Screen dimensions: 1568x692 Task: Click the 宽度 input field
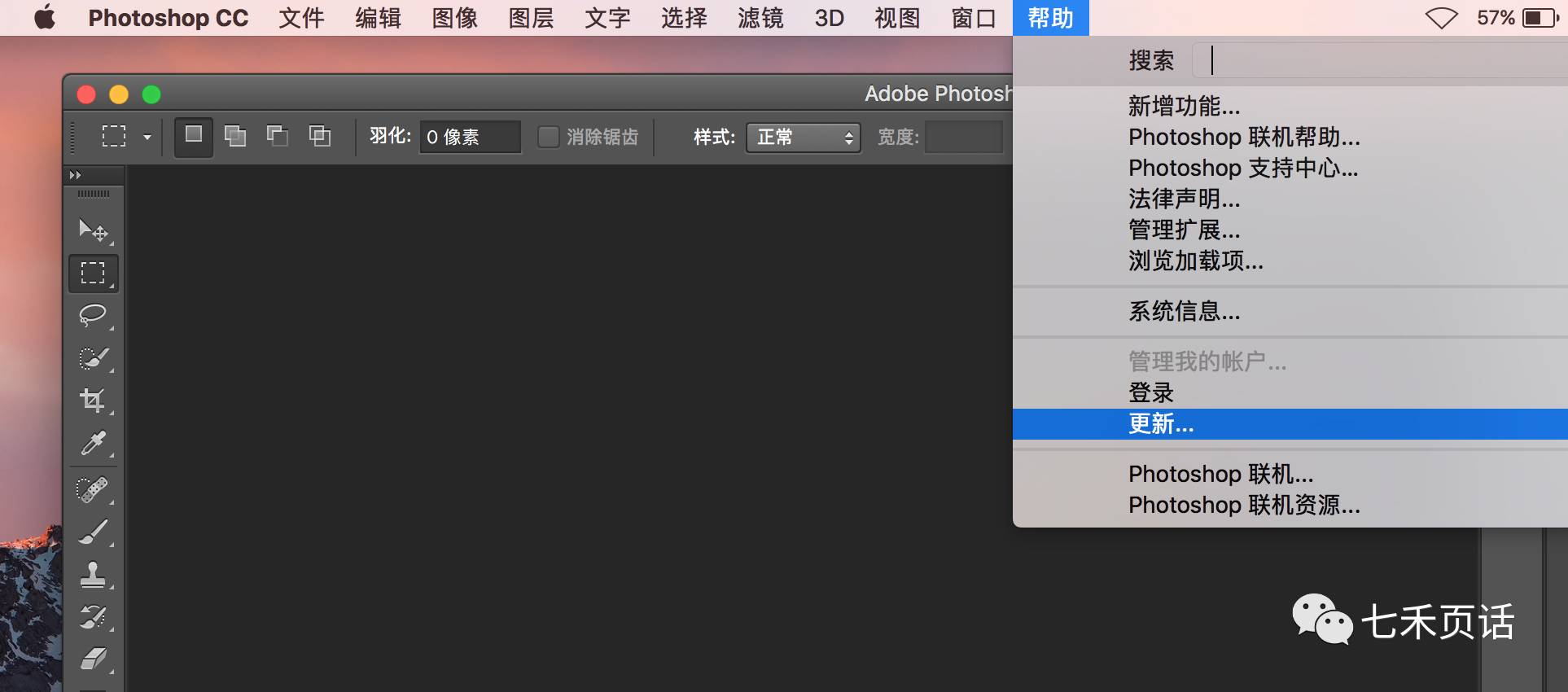pos(964,137)
